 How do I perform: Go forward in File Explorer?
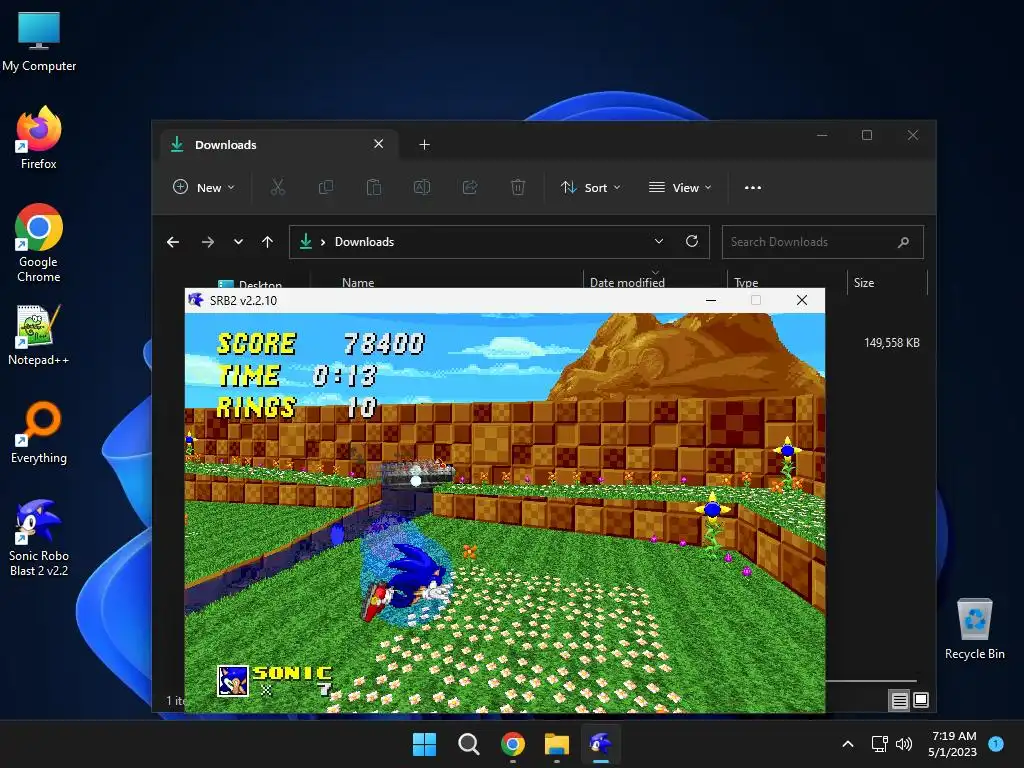208,242
